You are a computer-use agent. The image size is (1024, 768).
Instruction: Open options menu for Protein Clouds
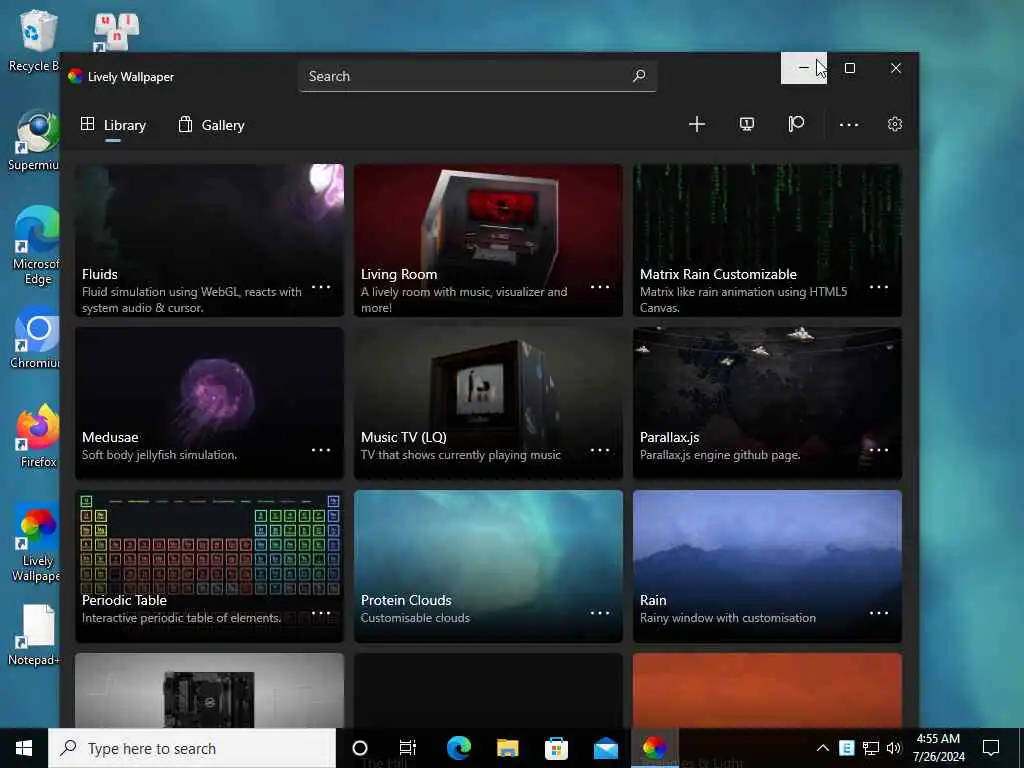pyautogui.click(x=600, y=613)
